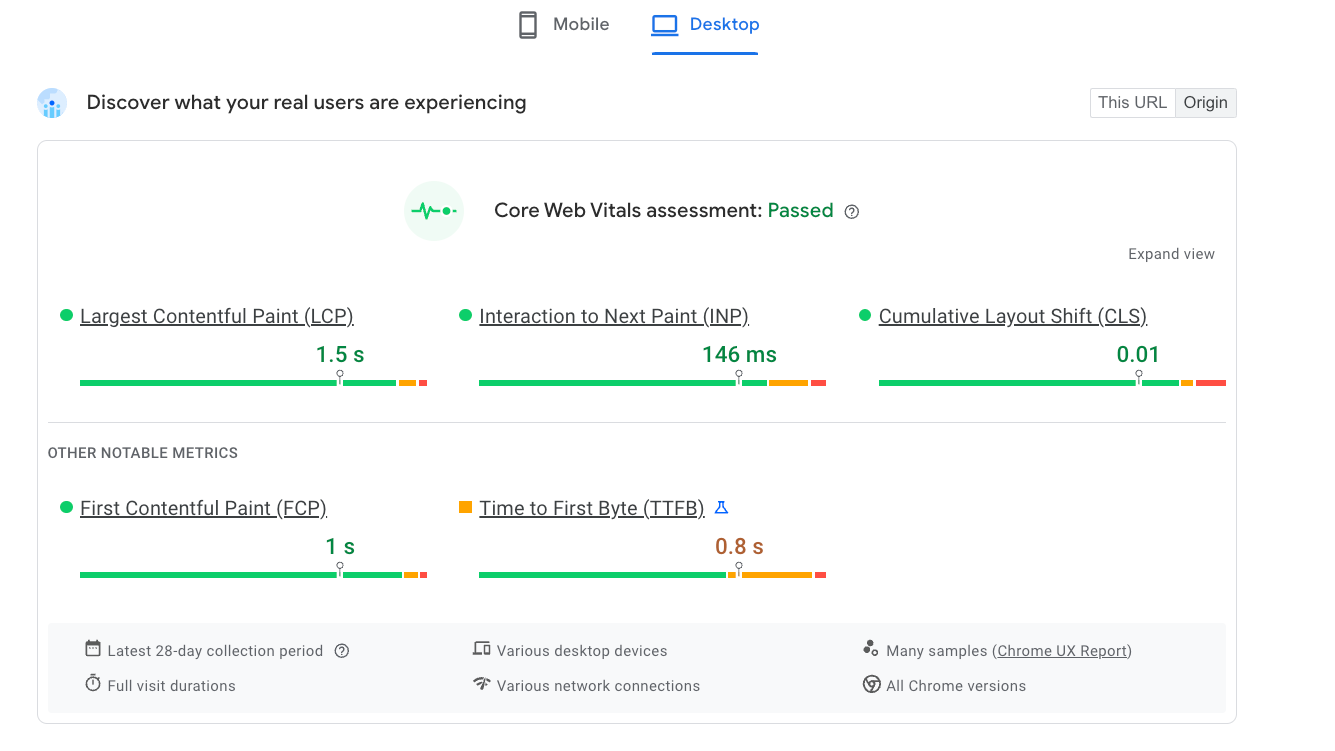1335x751 pixels.
Task: Open the Core Web Vitals assessment help icon
Action: [852, 212]
